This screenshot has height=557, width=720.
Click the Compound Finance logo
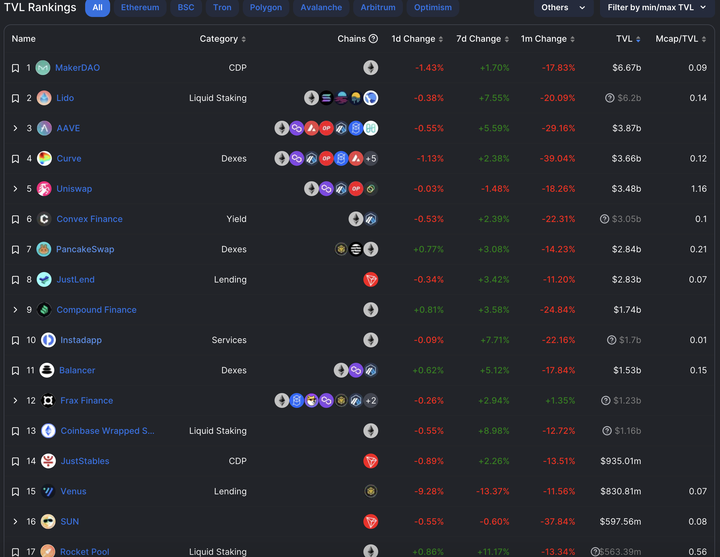[x=44, y=309]
